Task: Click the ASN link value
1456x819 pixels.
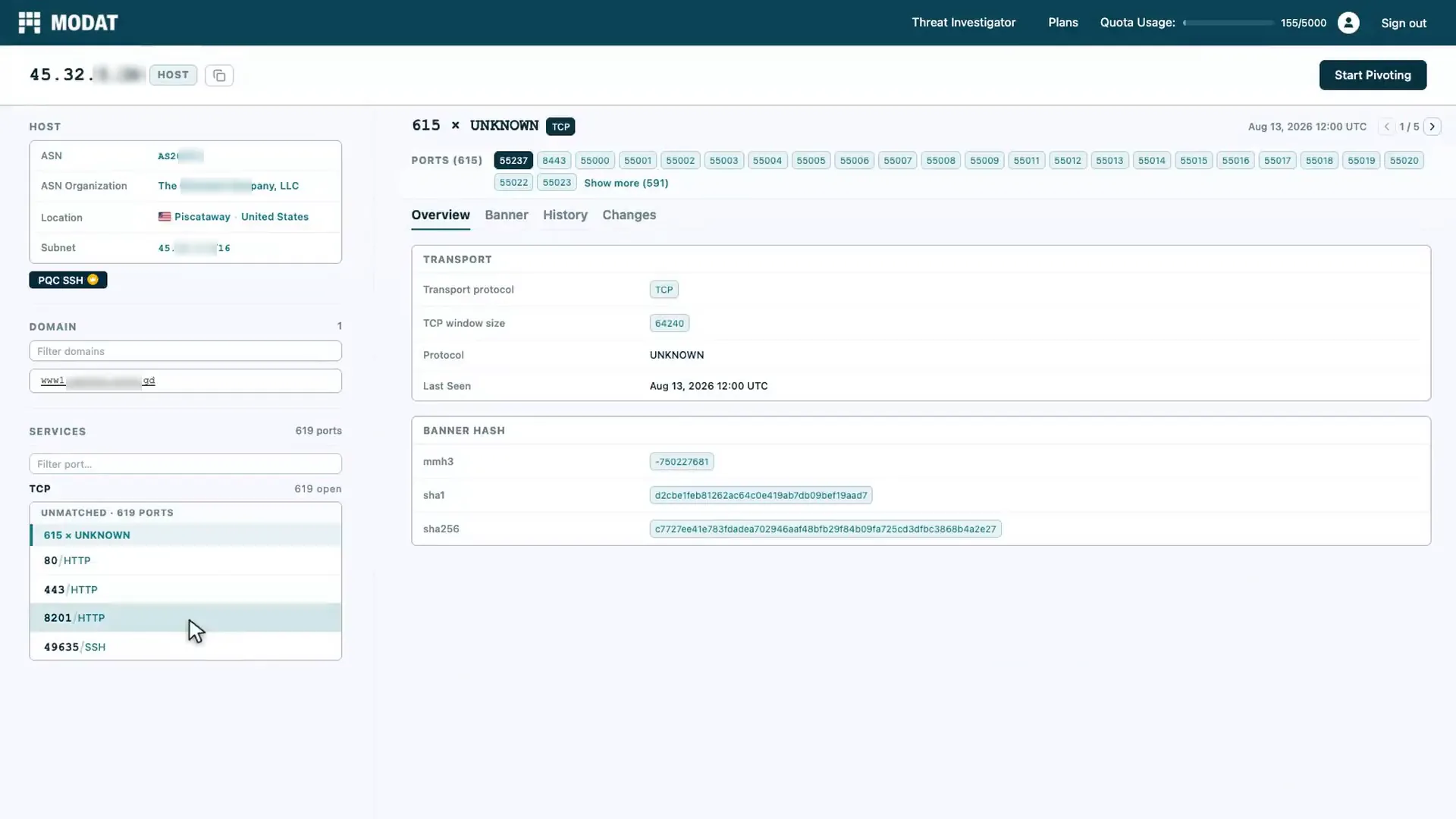Action: [180, 156]
